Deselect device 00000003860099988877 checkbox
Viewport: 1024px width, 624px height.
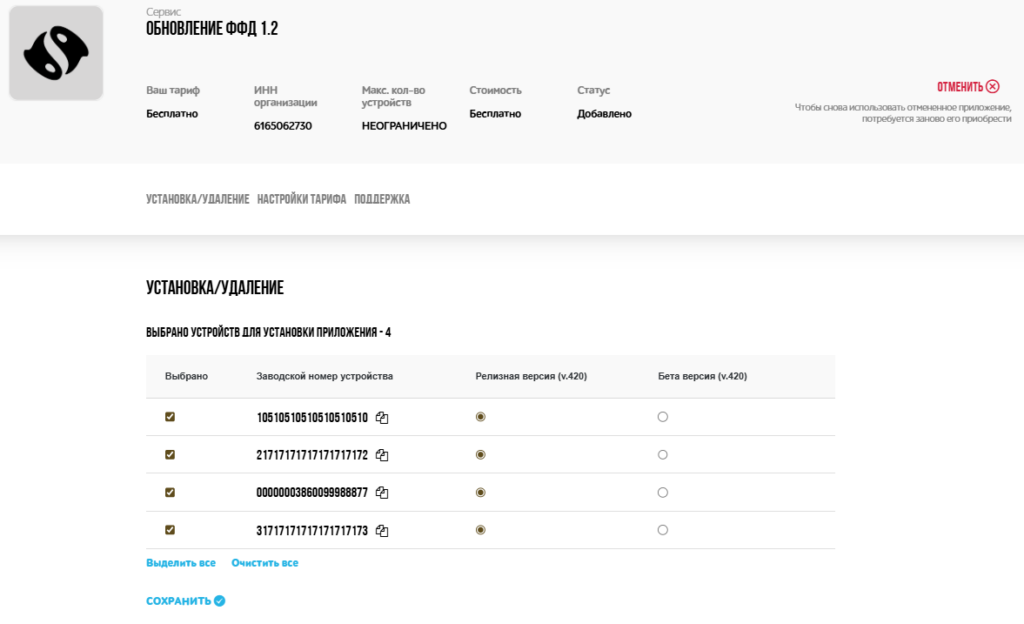click(170, 492)
